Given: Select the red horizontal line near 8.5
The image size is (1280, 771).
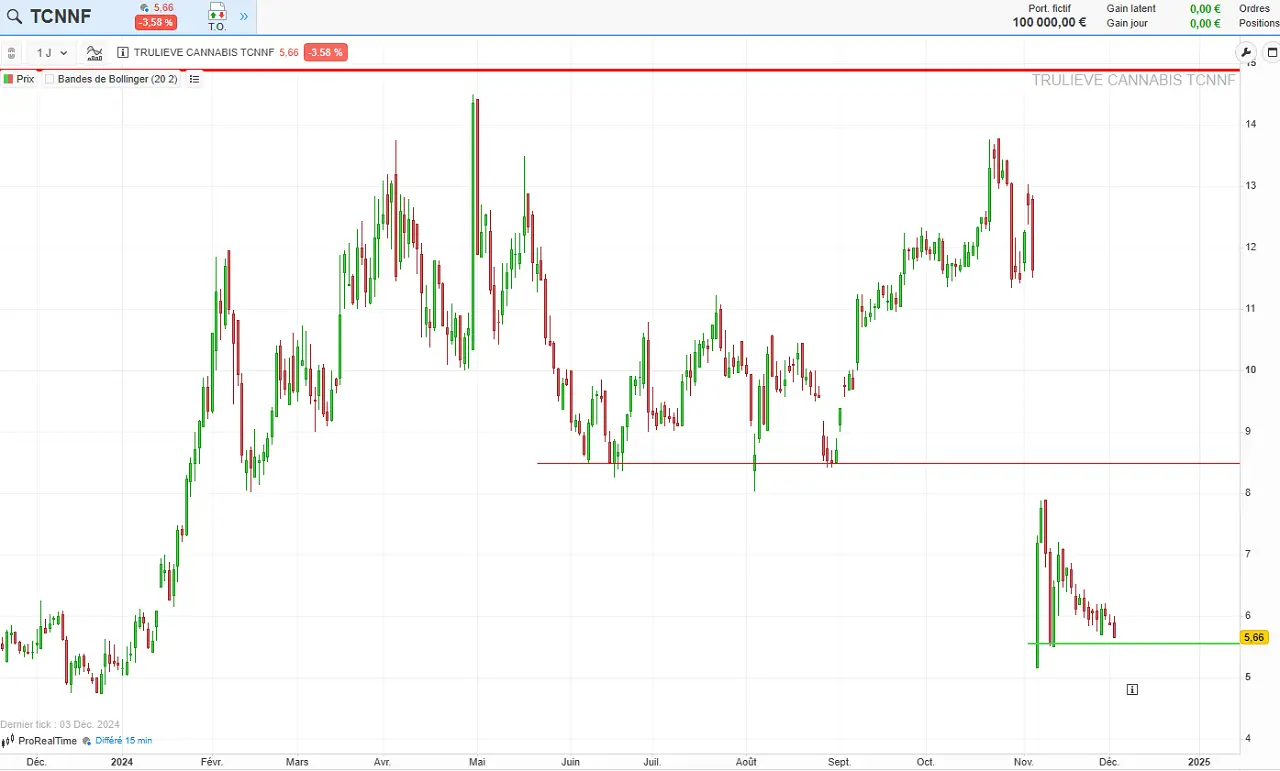Looking at the screenshot, I should (x=888, y=463).
